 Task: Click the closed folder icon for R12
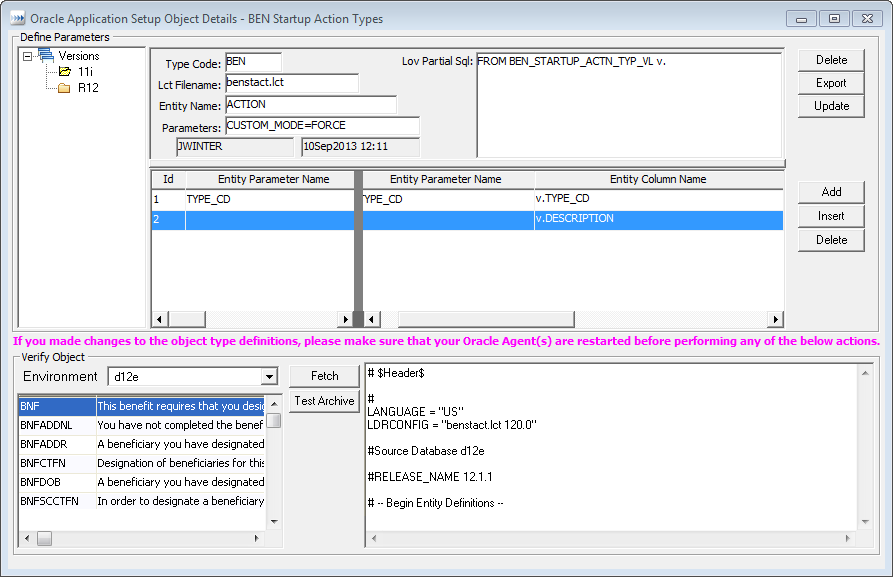[x=64, y=88]
